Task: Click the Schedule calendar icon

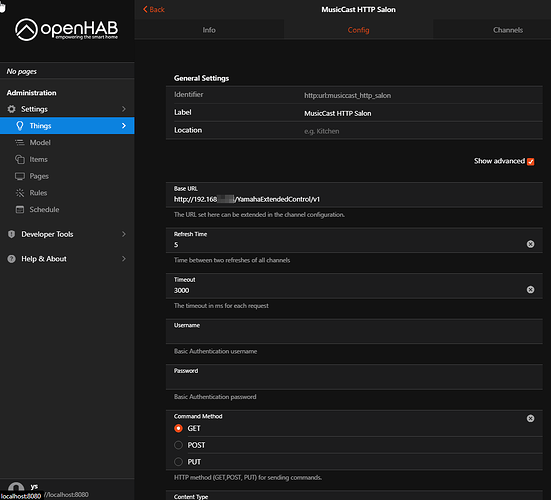Action: (20, 209)
